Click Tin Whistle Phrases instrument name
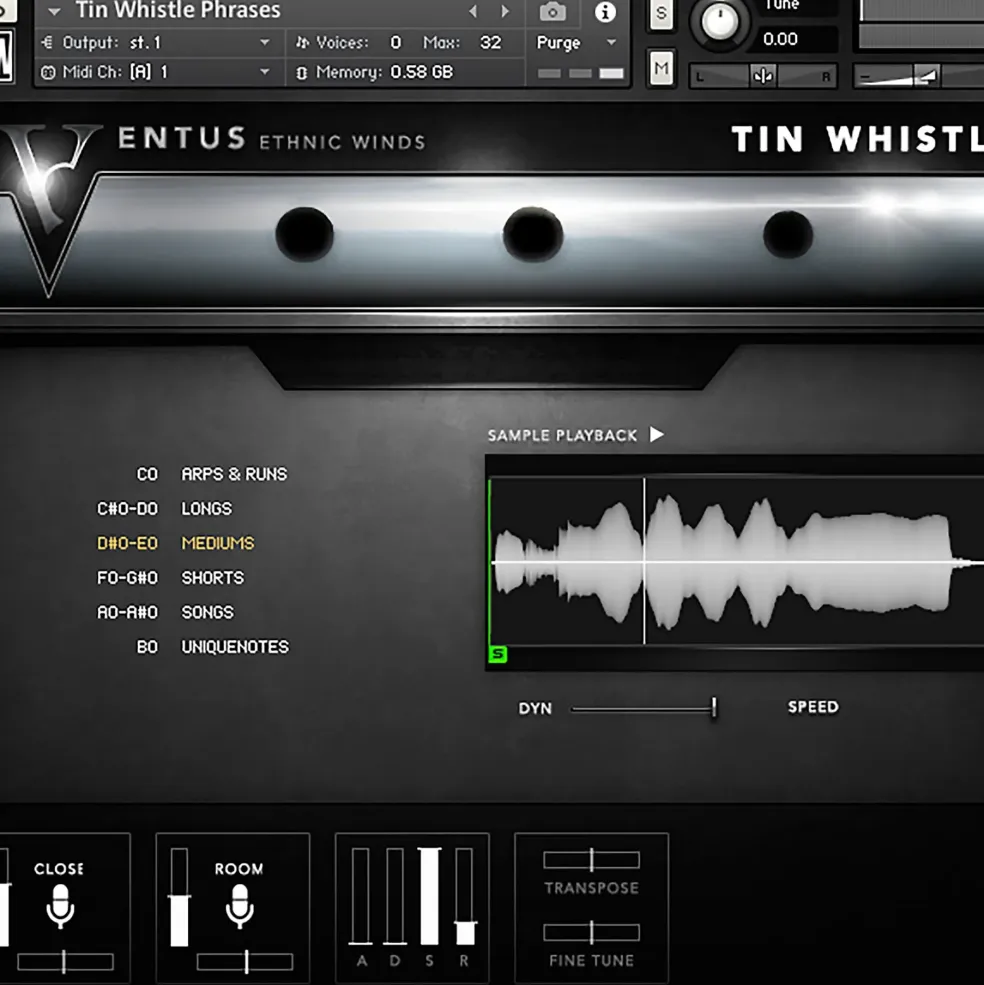 coord(178,10)
